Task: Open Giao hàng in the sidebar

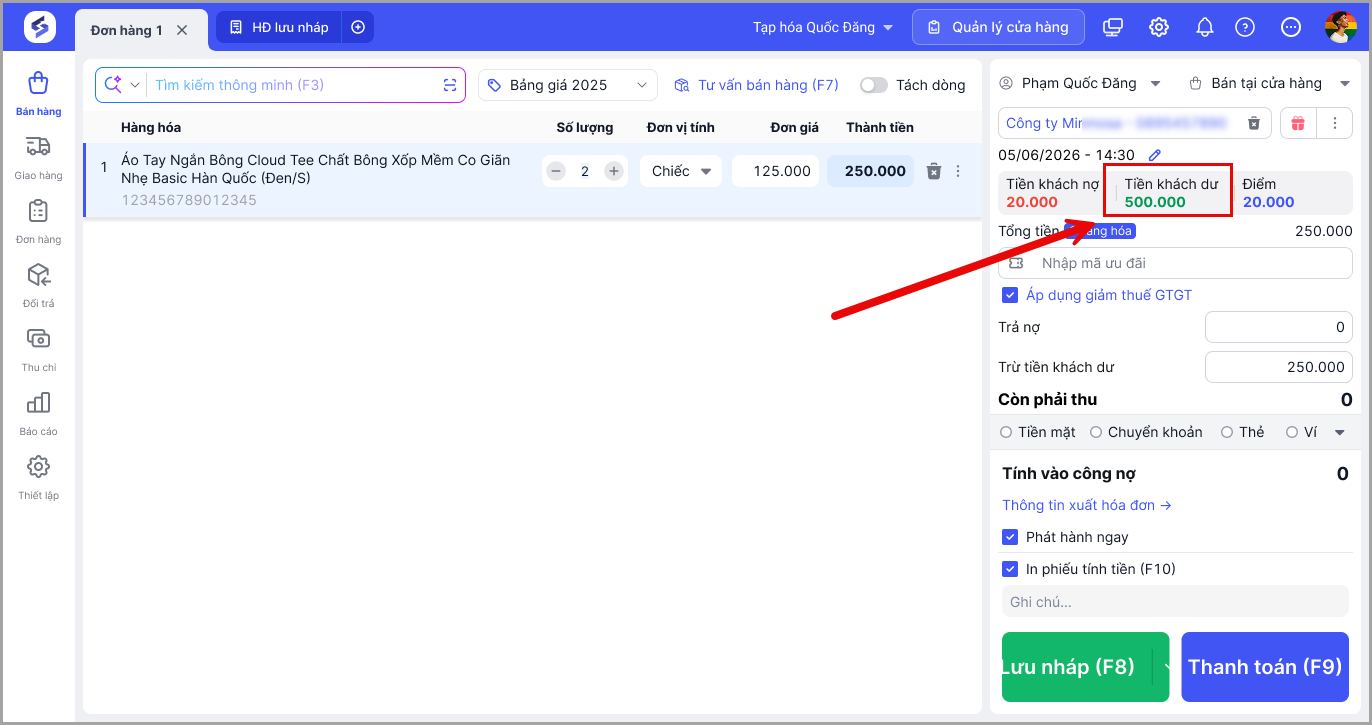Action: pyautogui.click(x=38, y=158)
